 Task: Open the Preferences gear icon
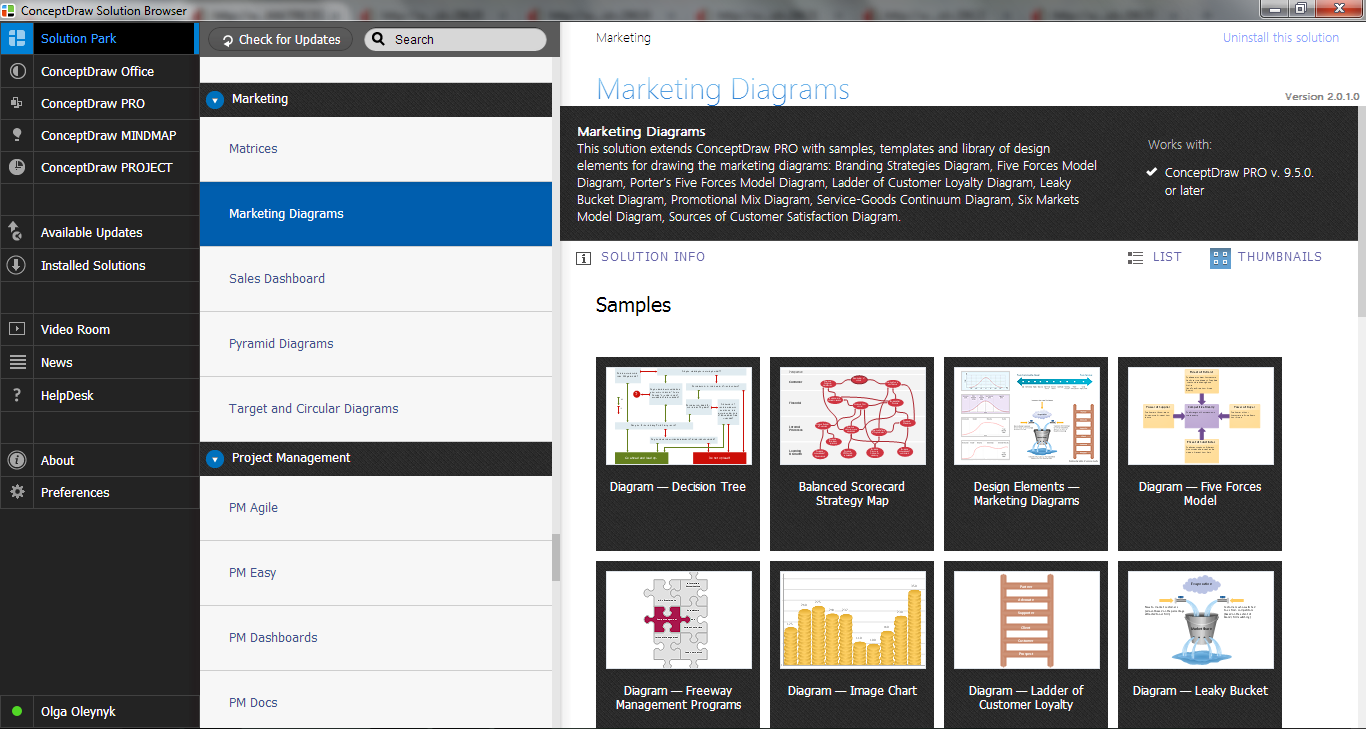16,492
